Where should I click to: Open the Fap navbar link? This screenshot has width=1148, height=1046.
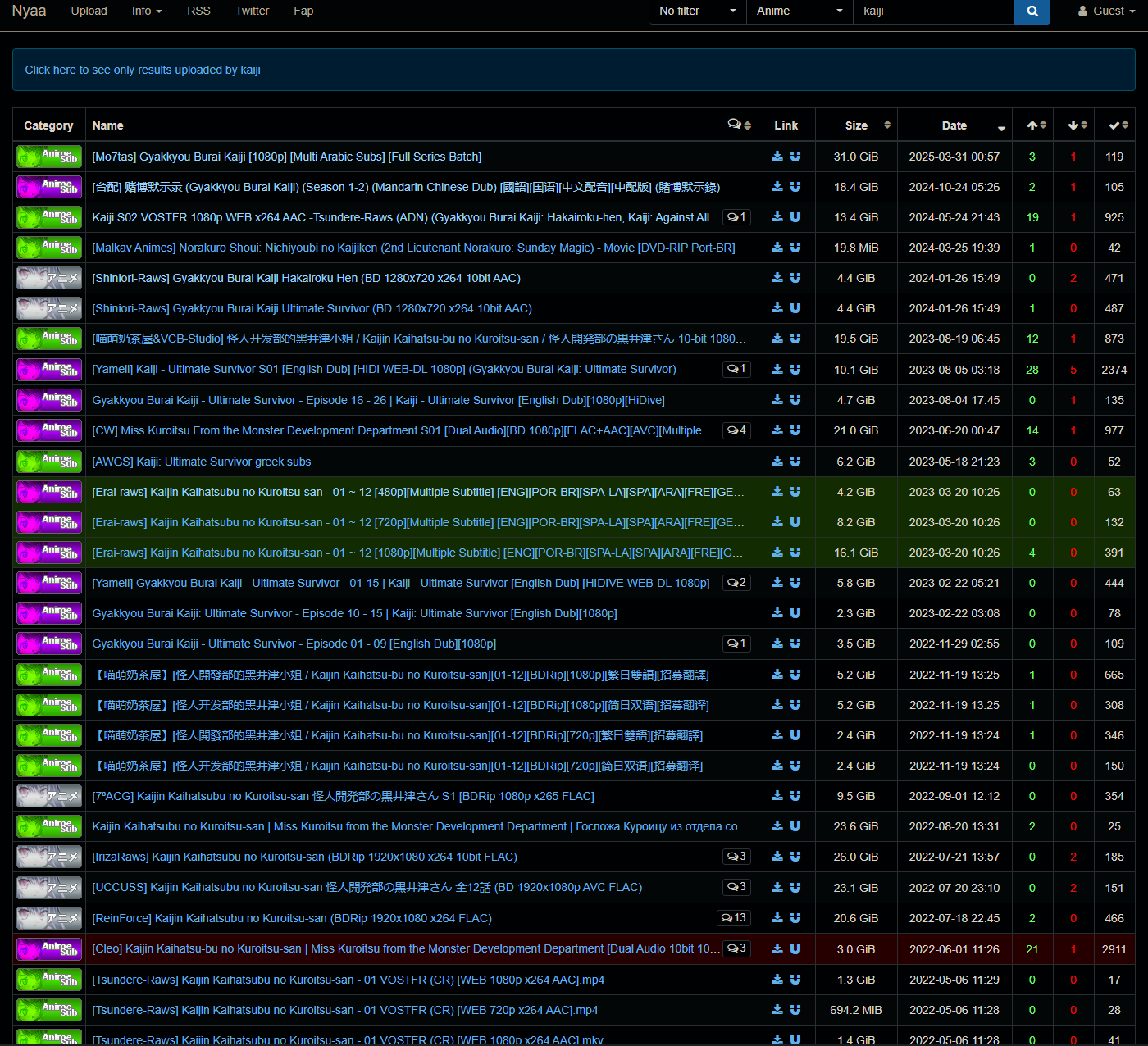(x=303, y=11)
